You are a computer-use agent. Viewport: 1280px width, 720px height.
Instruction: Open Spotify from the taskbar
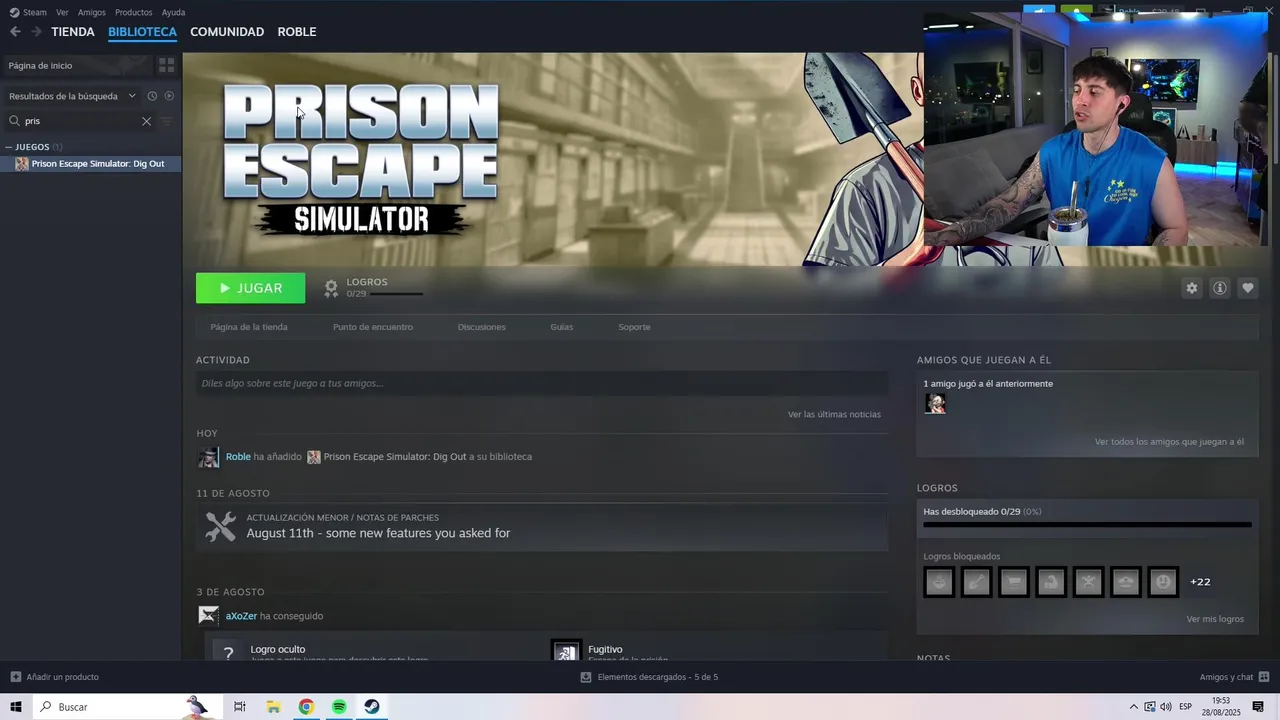[x=339, y=707]
